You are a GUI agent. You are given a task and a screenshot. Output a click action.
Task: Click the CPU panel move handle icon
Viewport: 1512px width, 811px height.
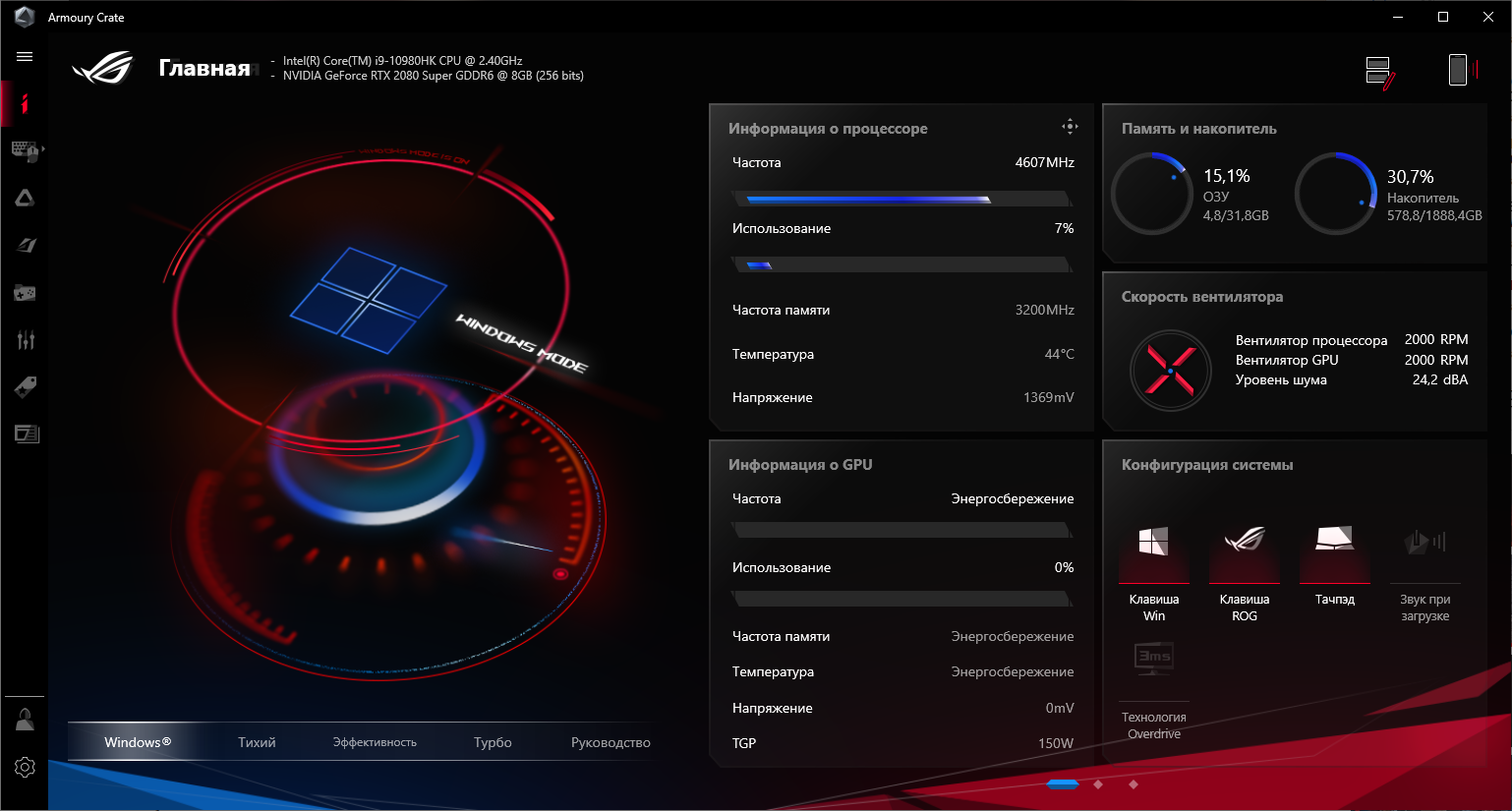(x=1070, y=126)
